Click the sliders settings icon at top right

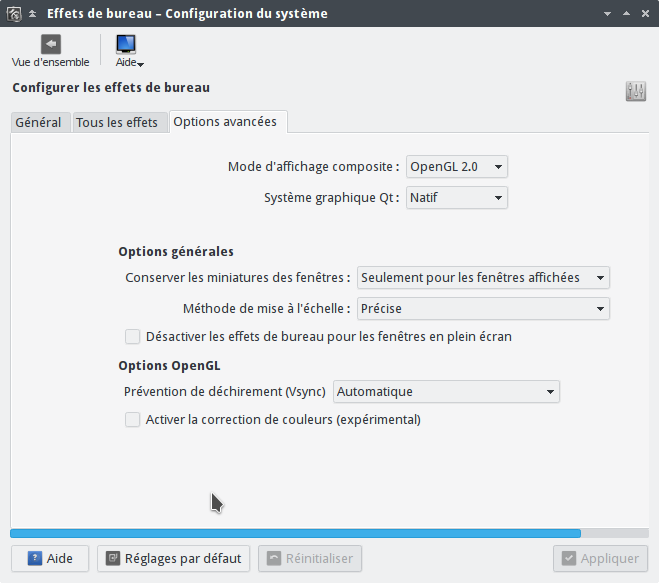(x=635, y=91)
